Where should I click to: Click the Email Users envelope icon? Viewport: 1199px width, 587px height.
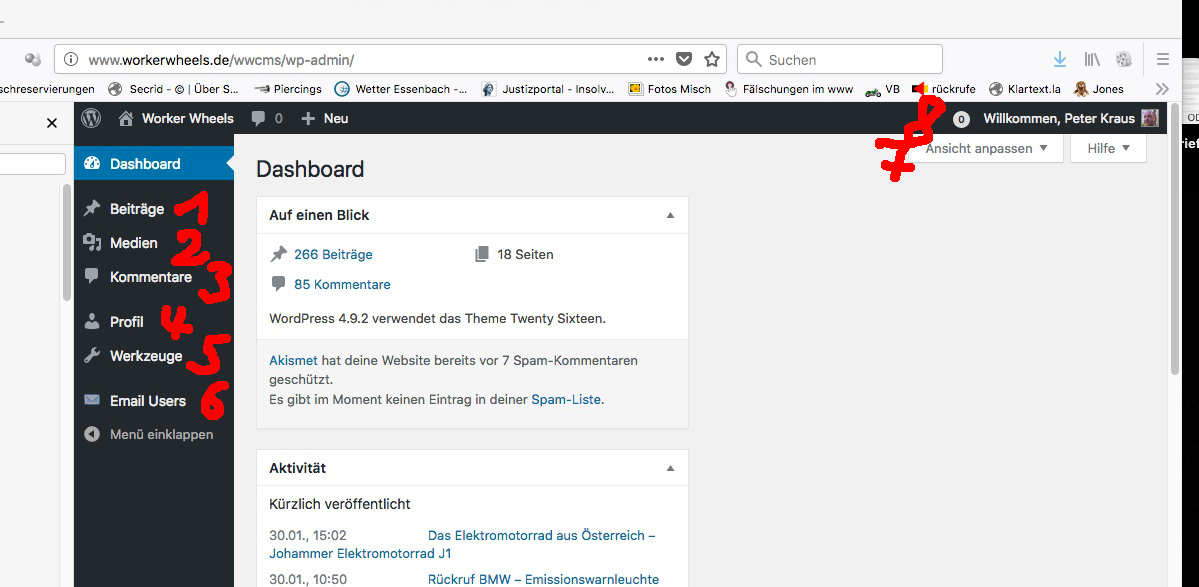(92, 400)
